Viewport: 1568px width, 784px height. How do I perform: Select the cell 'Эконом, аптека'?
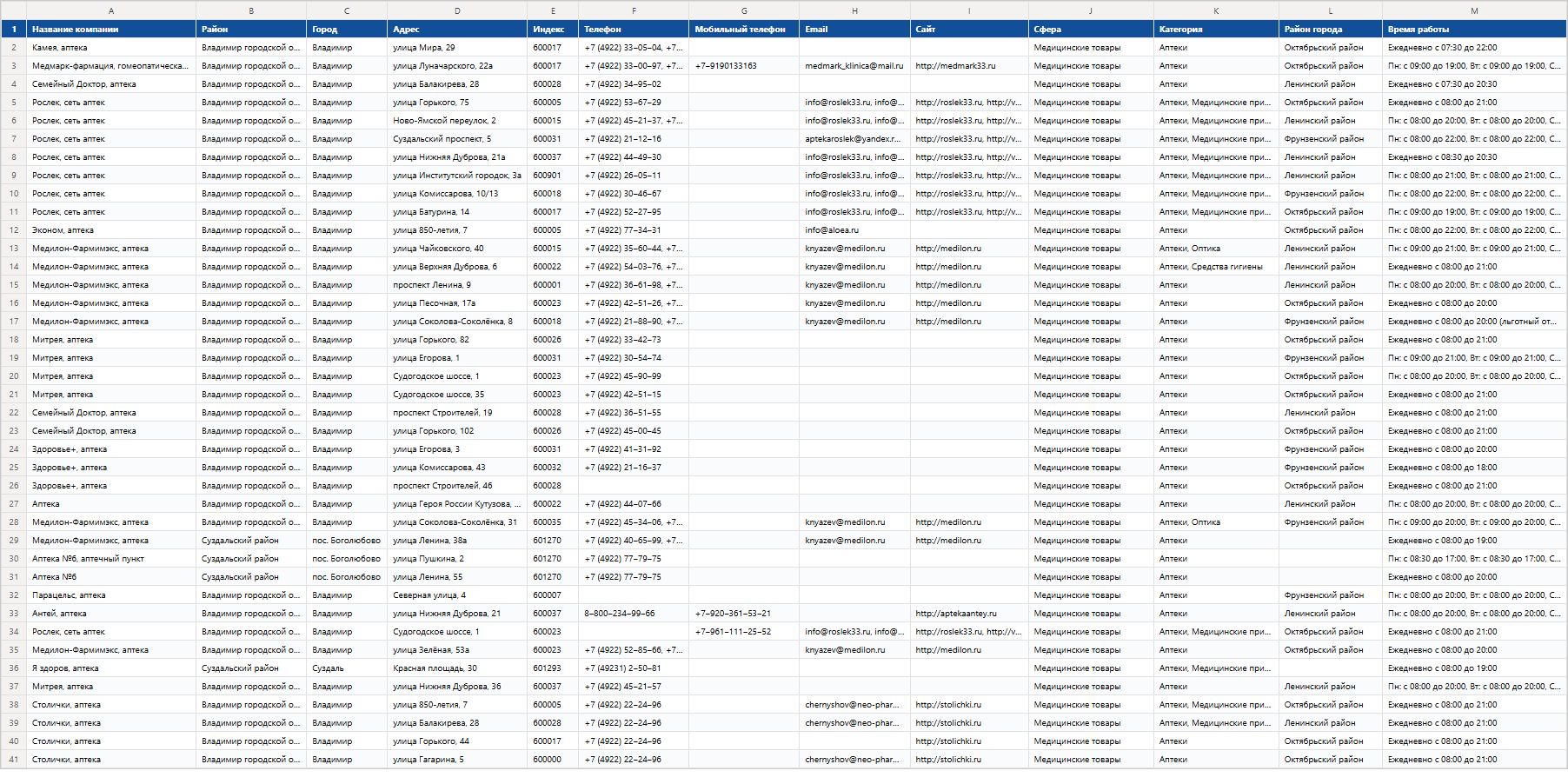coord(111,230)
